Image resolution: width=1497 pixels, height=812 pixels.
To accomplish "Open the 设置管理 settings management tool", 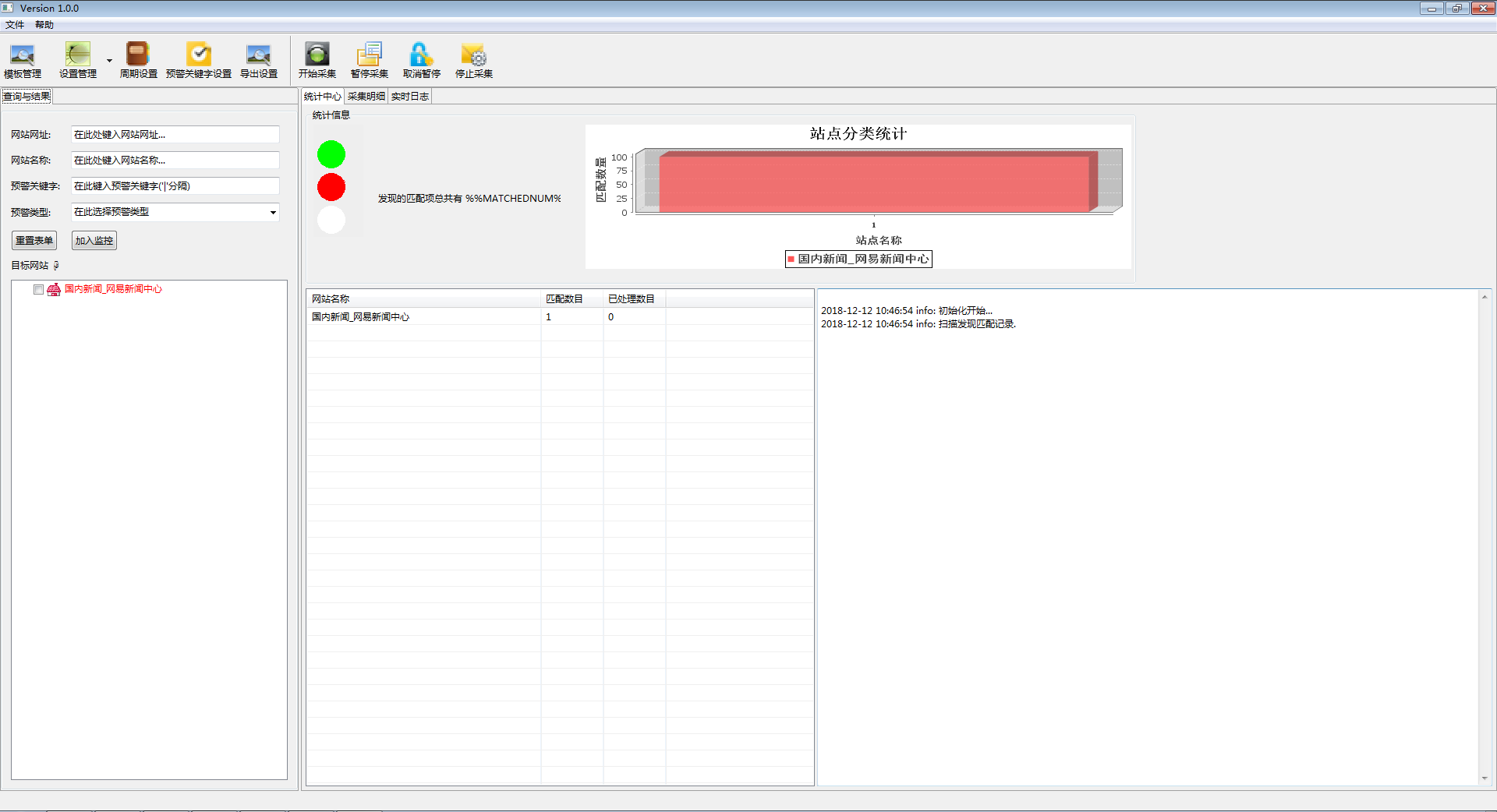I will point(78,61).
